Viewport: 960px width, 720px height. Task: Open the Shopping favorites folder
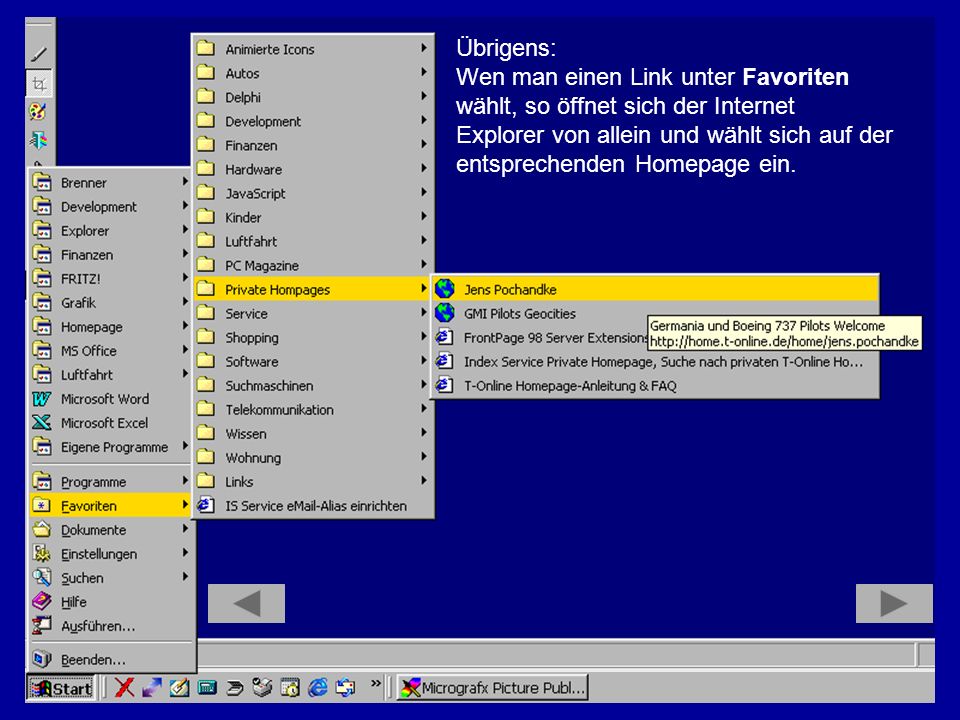pos(312,337)
